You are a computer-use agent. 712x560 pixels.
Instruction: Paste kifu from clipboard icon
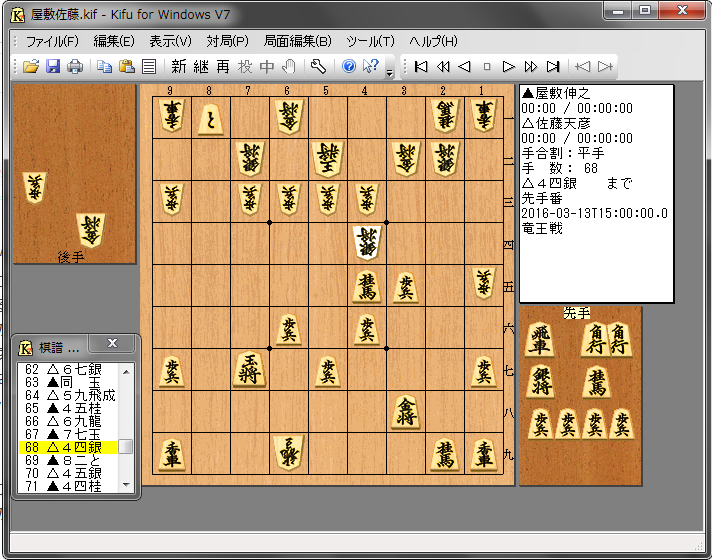point(127,67)
